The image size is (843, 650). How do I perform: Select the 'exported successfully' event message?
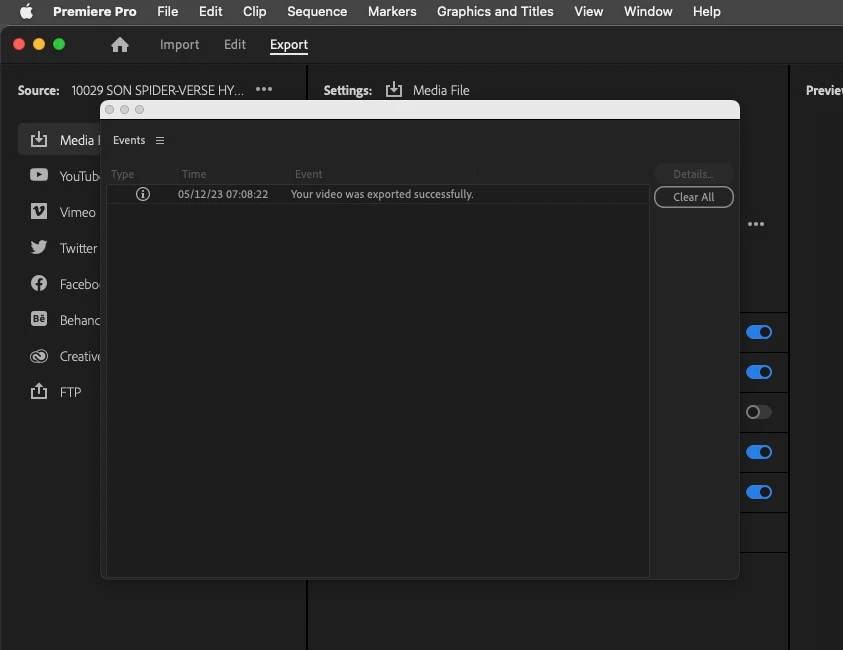click(382, 194)
